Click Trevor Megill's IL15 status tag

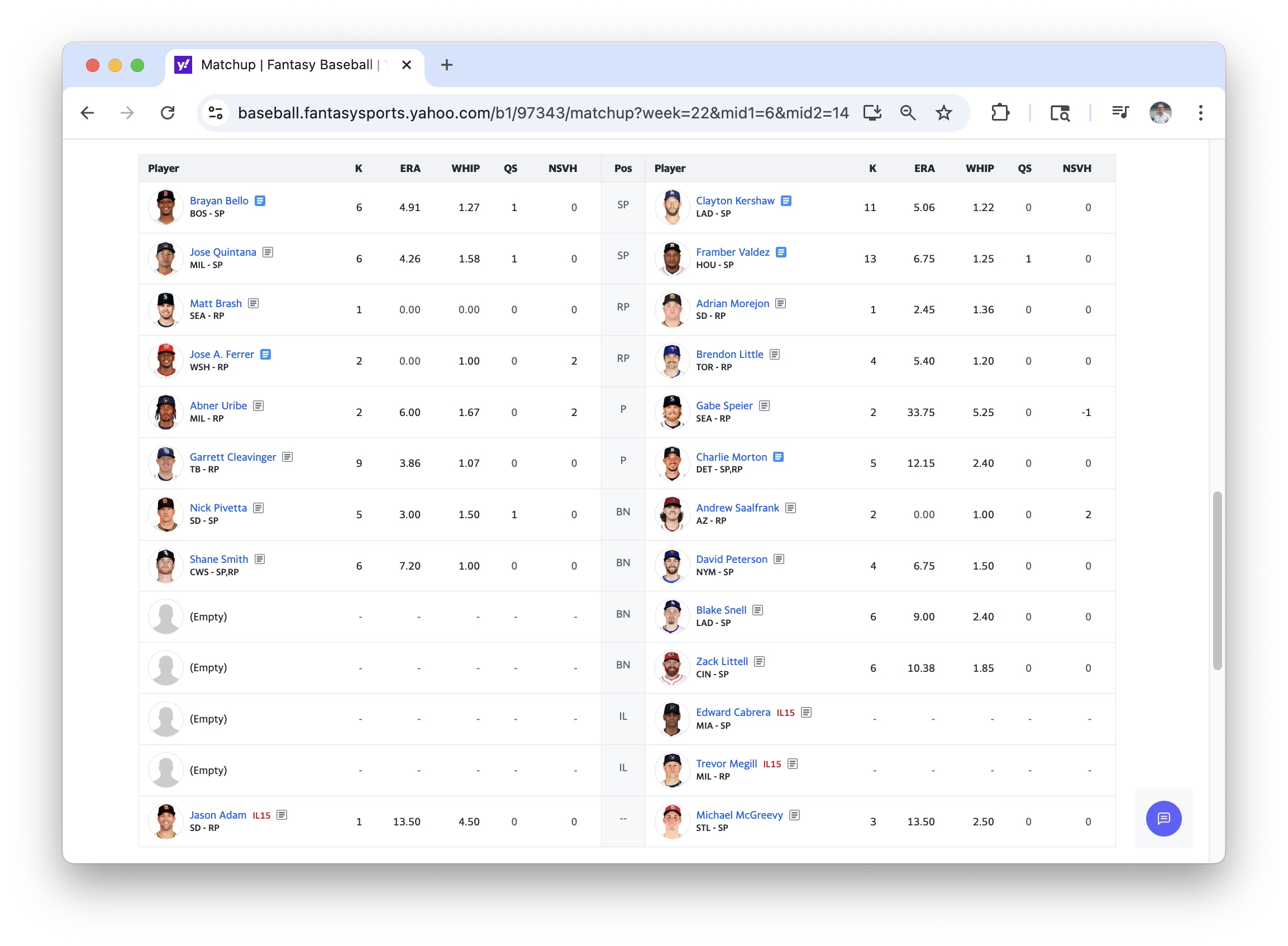772,765
